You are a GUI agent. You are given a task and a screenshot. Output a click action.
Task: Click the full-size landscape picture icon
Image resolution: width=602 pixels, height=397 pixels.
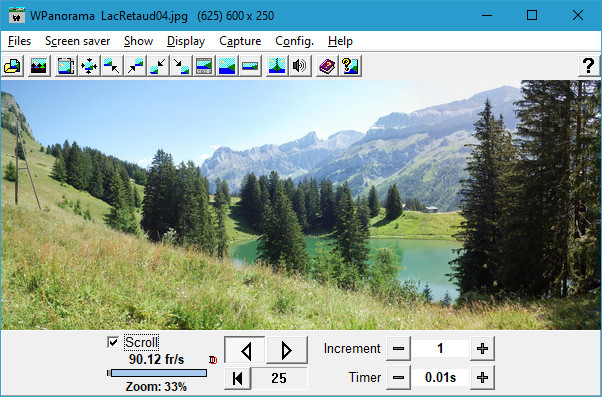(x=227, y=66)
